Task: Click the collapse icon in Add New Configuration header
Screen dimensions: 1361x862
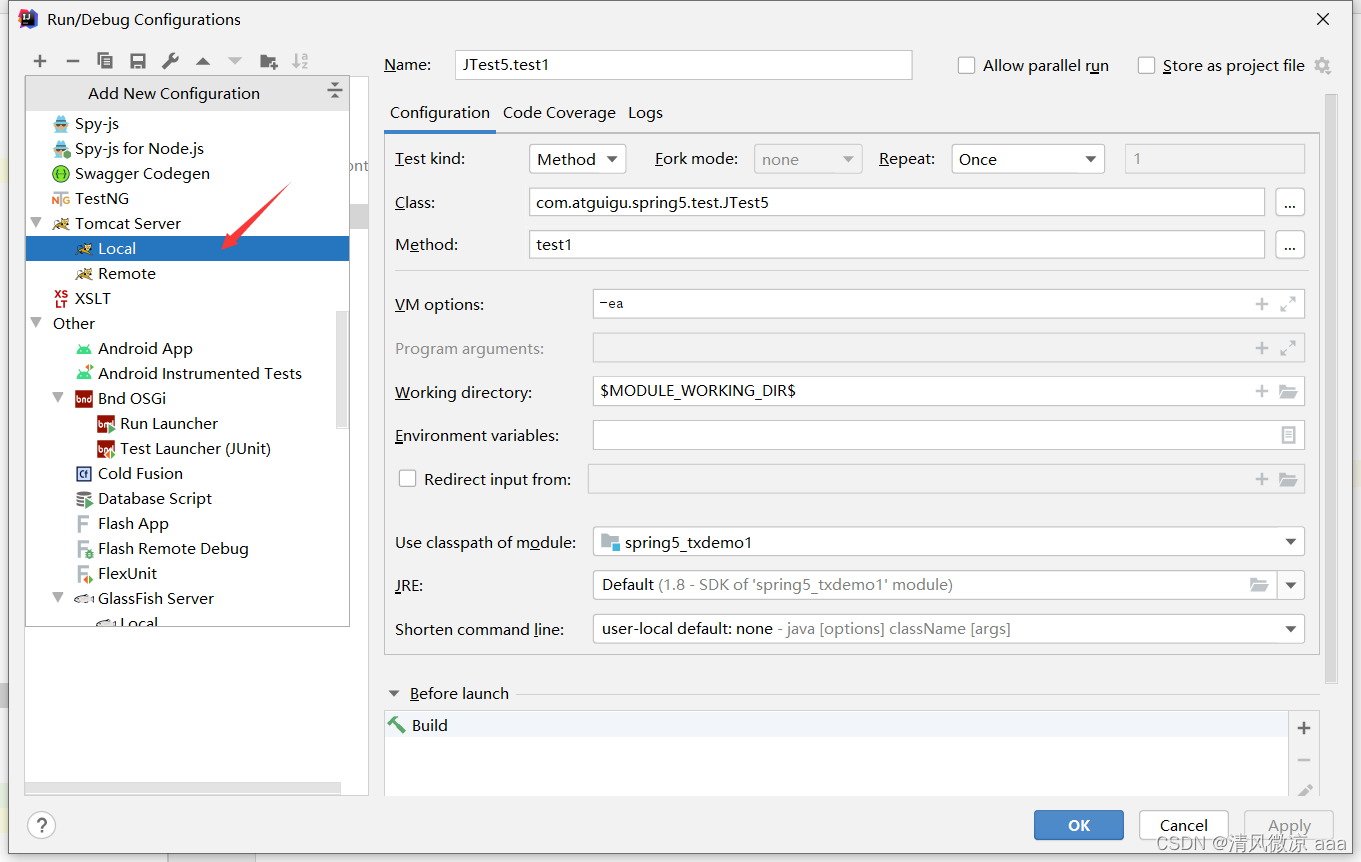Action: [x=335, y=92]
